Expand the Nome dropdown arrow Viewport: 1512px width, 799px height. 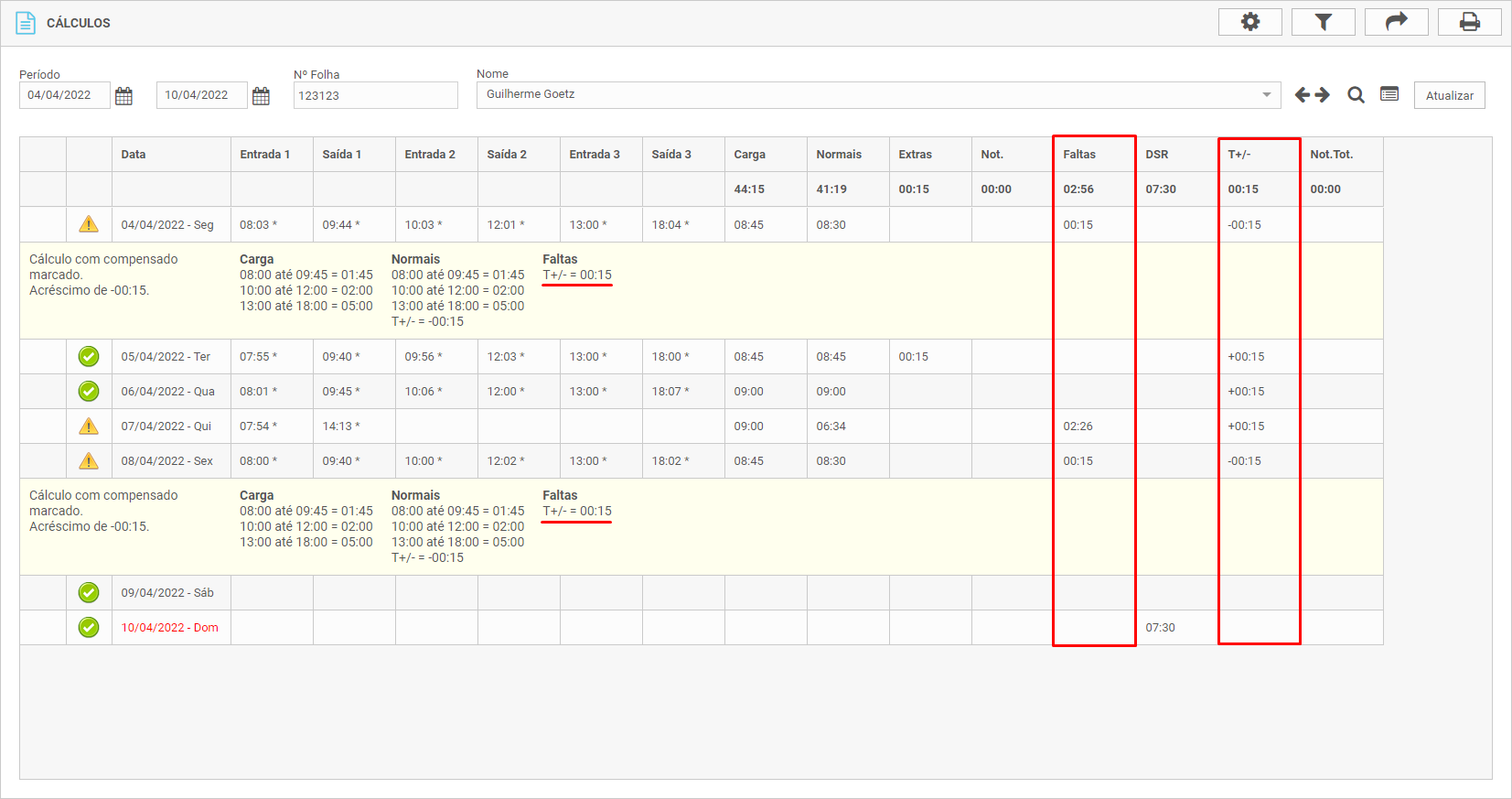(x=1267, y=95)
